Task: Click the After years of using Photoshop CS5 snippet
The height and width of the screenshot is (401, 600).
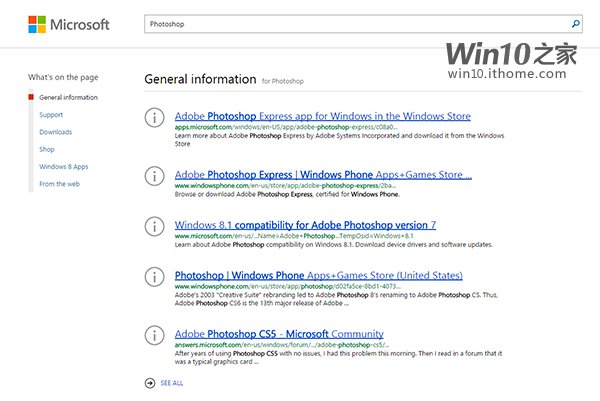Action: pyautogui.click(x=338, y=357)
